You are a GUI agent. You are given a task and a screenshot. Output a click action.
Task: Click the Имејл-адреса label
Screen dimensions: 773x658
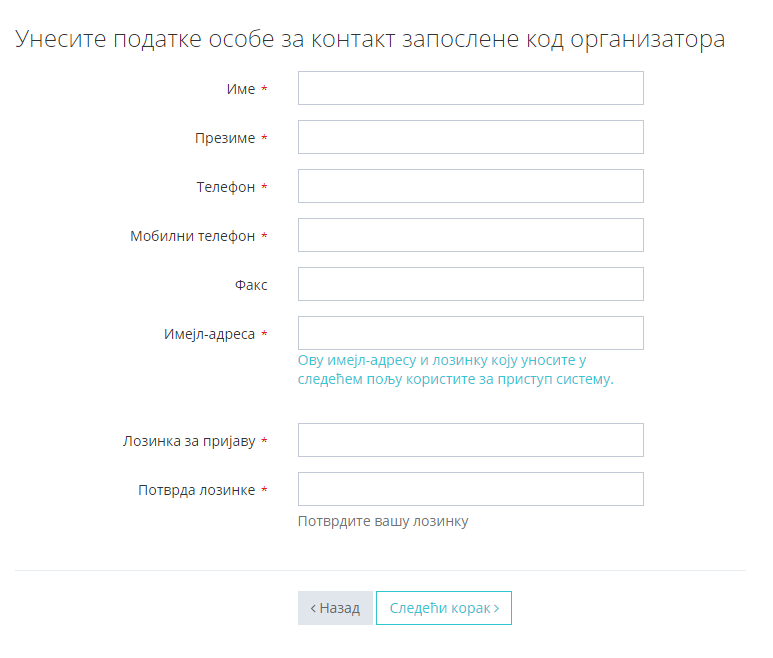pyautogui.click(x=209, y=334)
